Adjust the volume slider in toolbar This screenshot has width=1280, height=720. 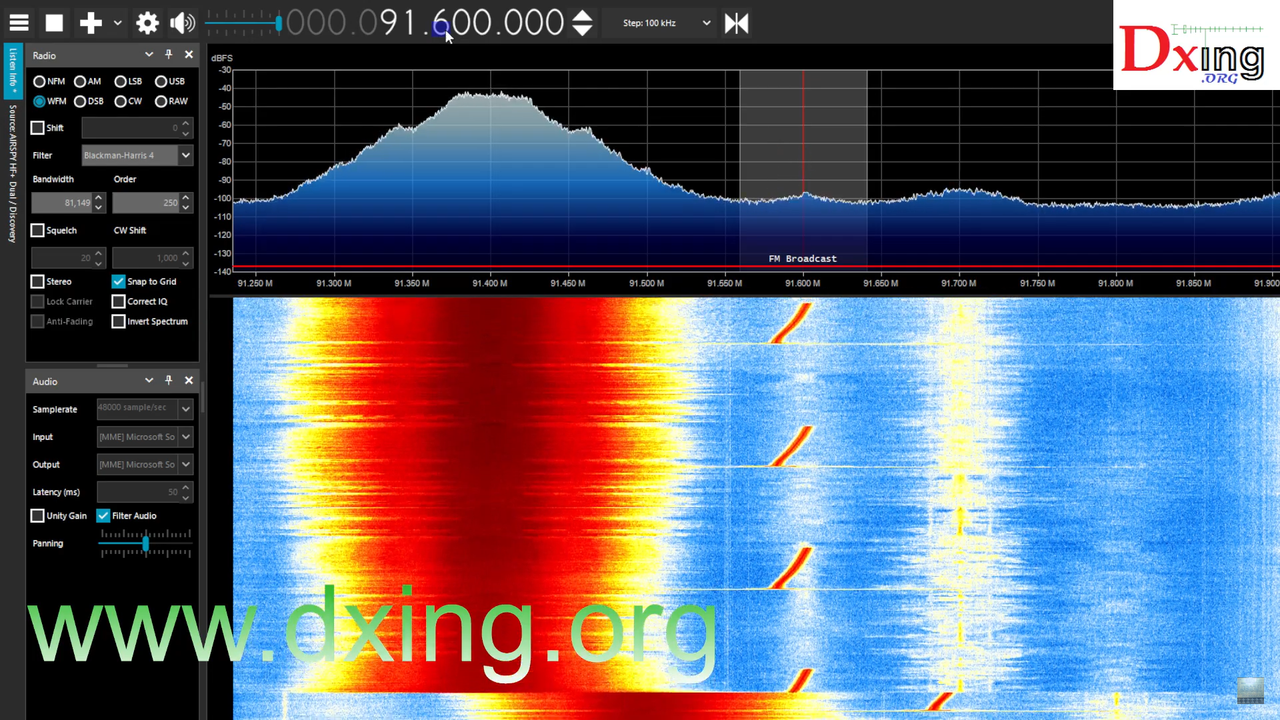(x=244, y=22)
